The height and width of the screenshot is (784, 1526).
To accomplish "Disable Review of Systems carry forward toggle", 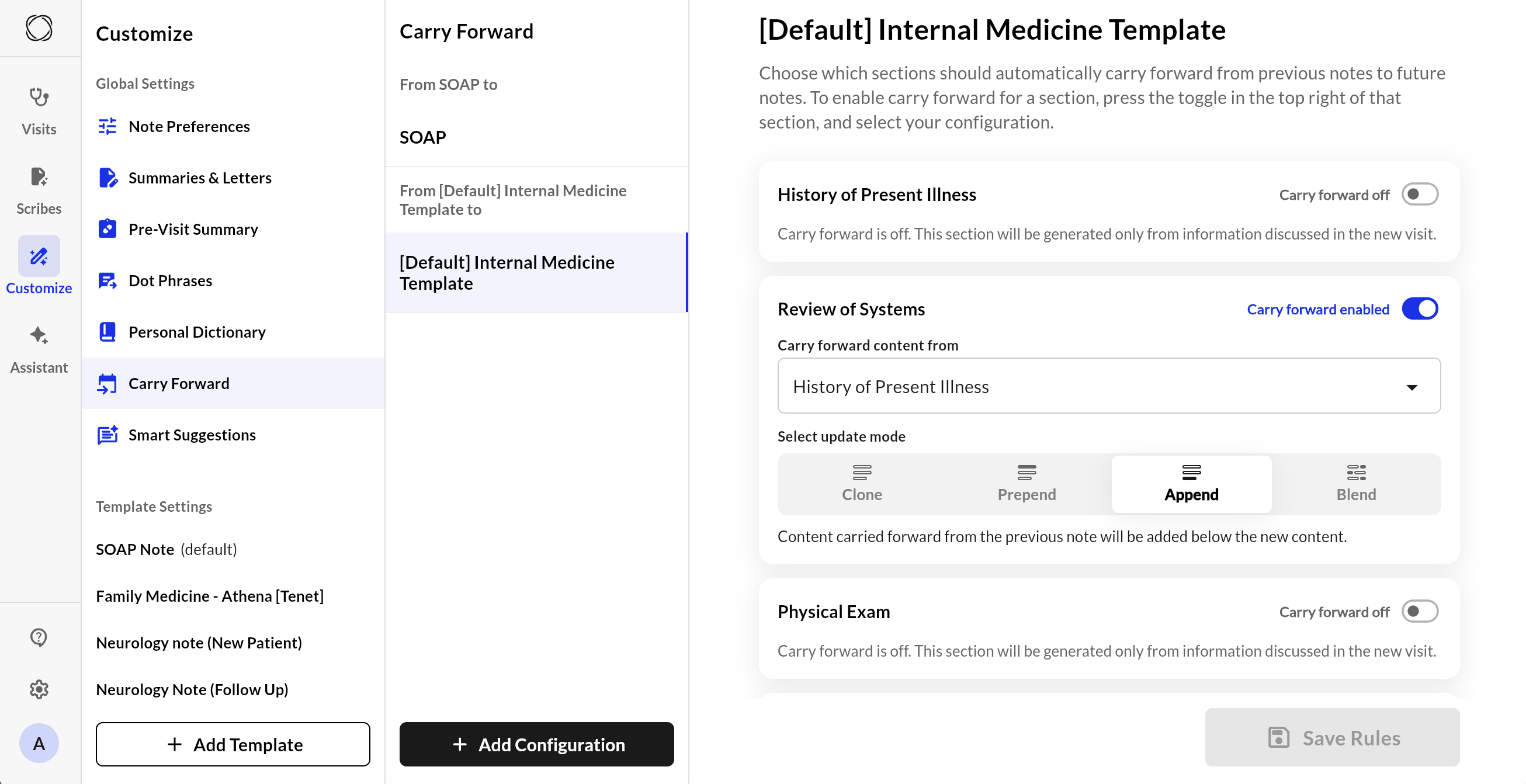I will click(x=1419, y=308).
